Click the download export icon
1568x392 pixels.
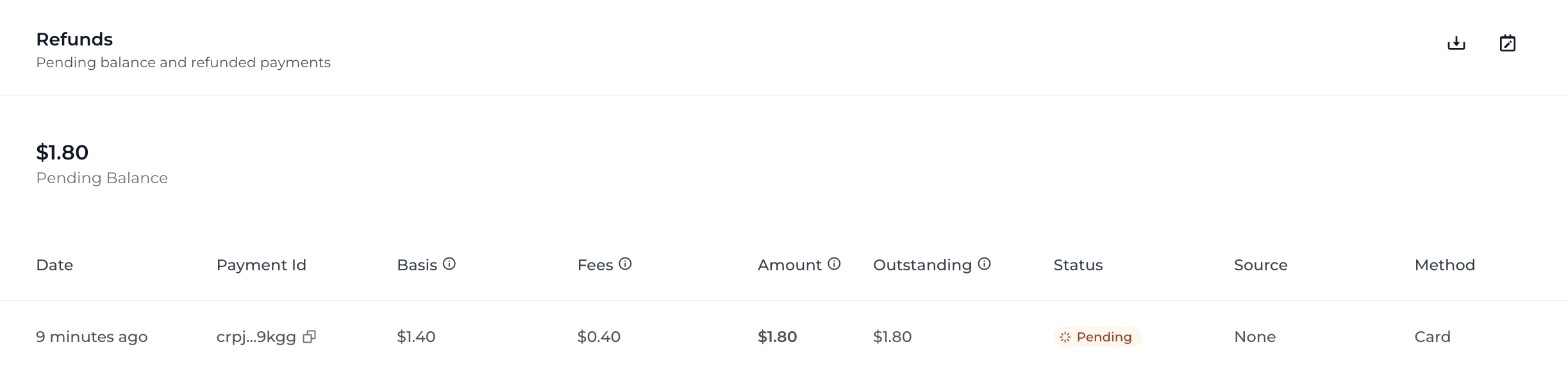[x=1456, y=43]
